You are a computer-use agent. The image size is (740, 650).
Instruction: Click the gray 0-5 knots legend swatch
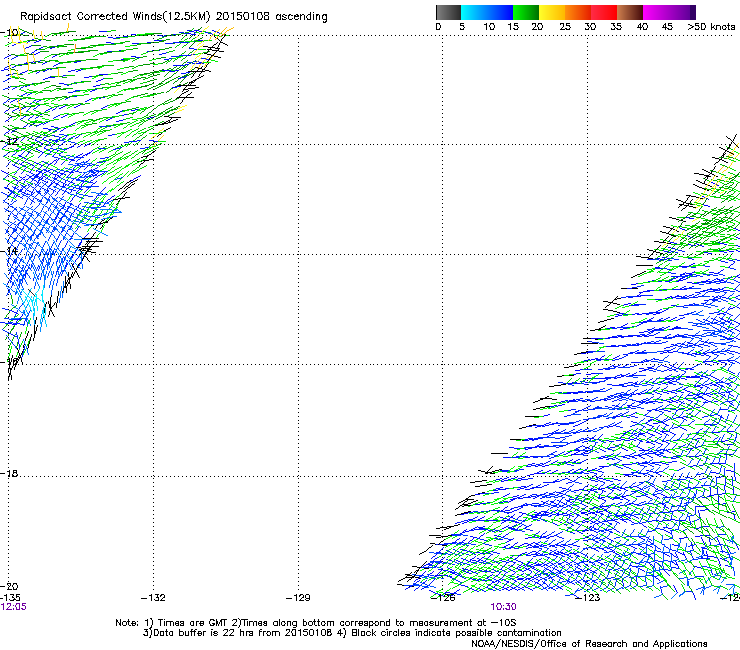pyautogui.click(x=448, y=12)
